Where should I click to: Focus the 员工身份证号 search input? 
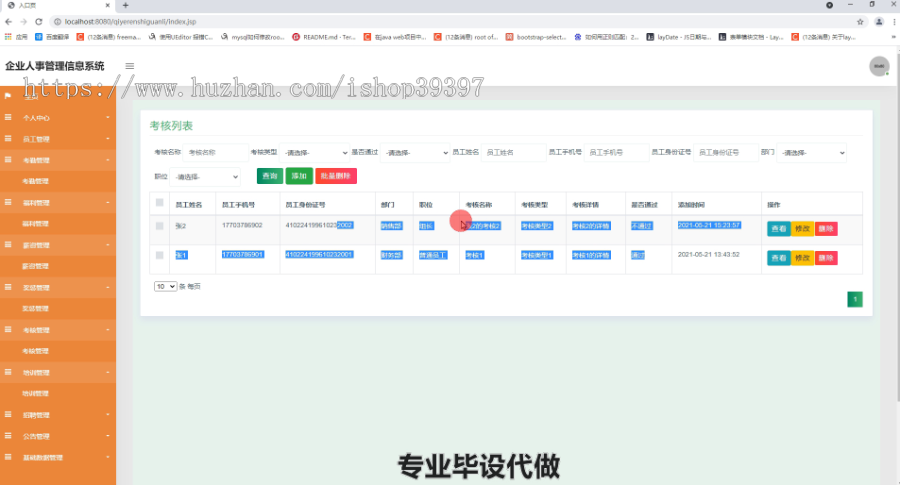(x=726, y=153)
